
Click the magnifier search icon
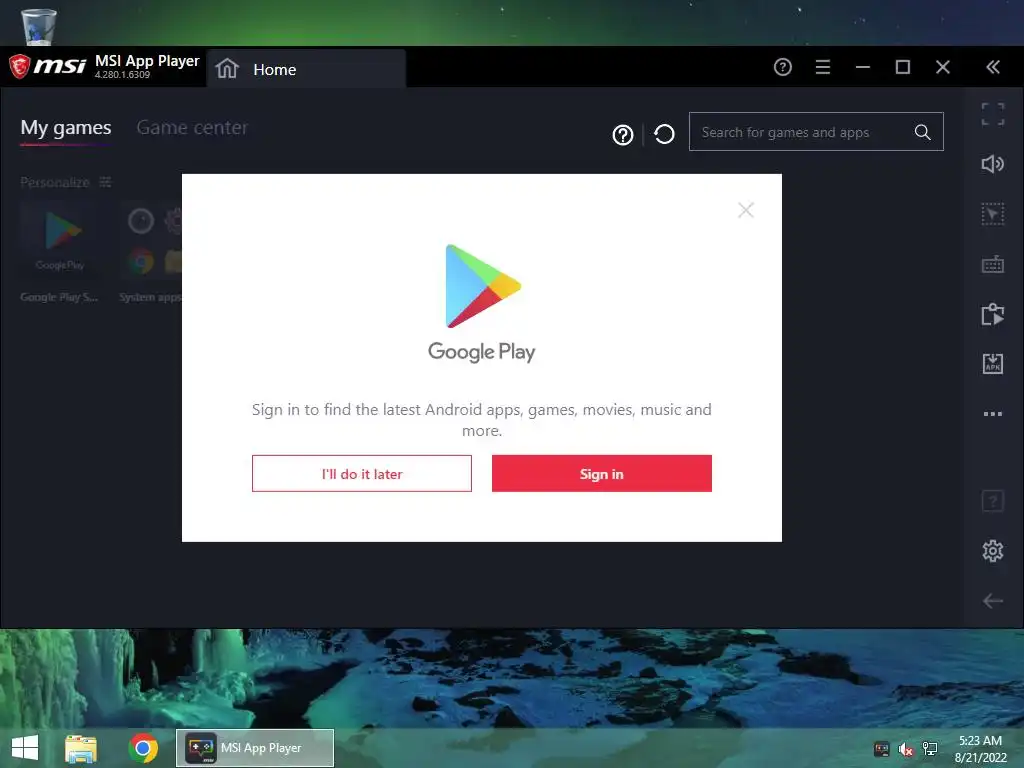[x=922, y=132]
